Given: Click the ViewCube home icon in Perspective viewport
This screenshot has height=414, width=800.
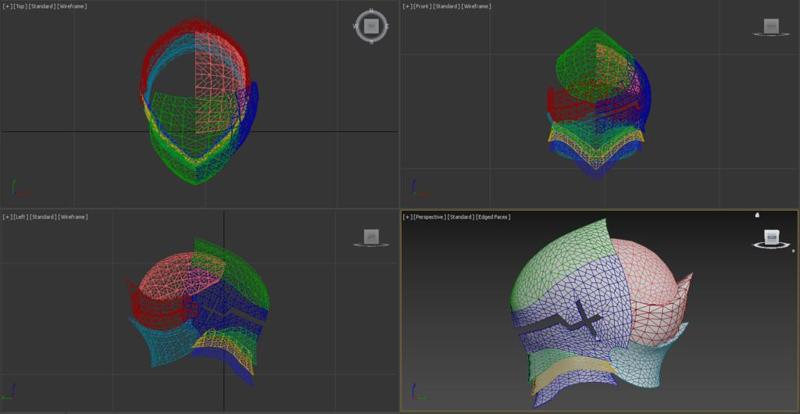Looking at the screenshot, I should pyautogui.click(x=757, y=215).
